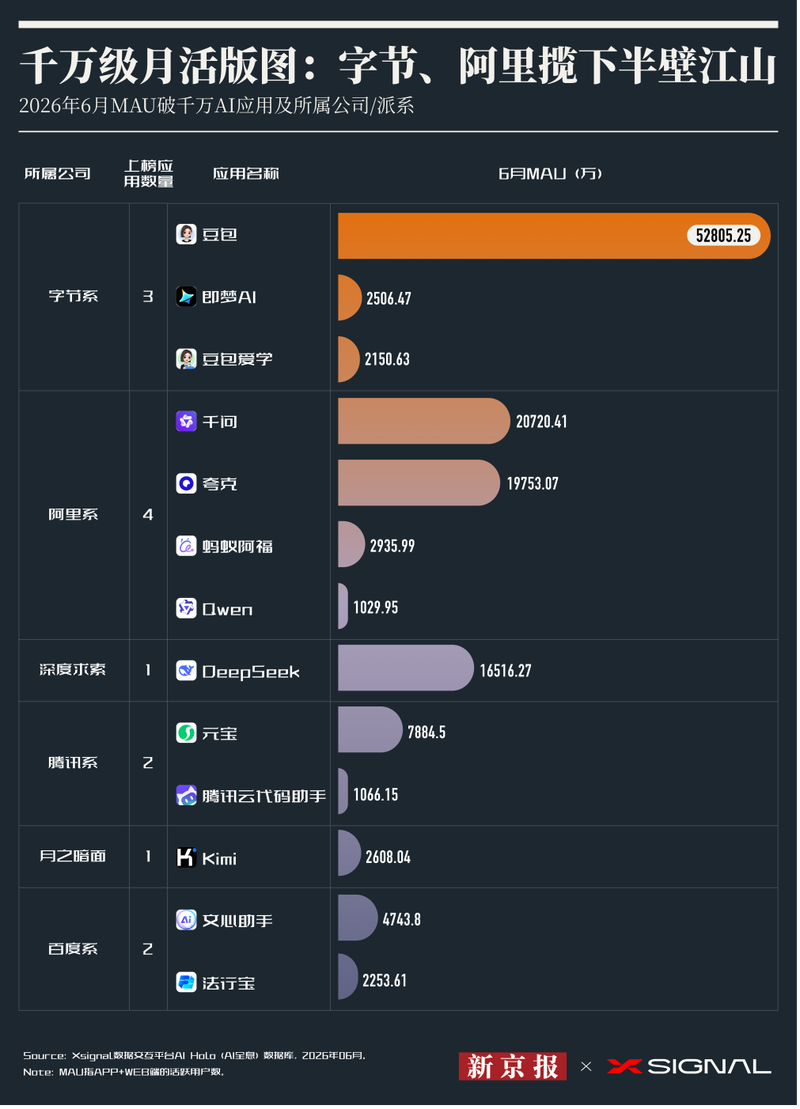
Task: Click the DeepSeek bar labeled 16516.27
Action: [x=407, y=669]
